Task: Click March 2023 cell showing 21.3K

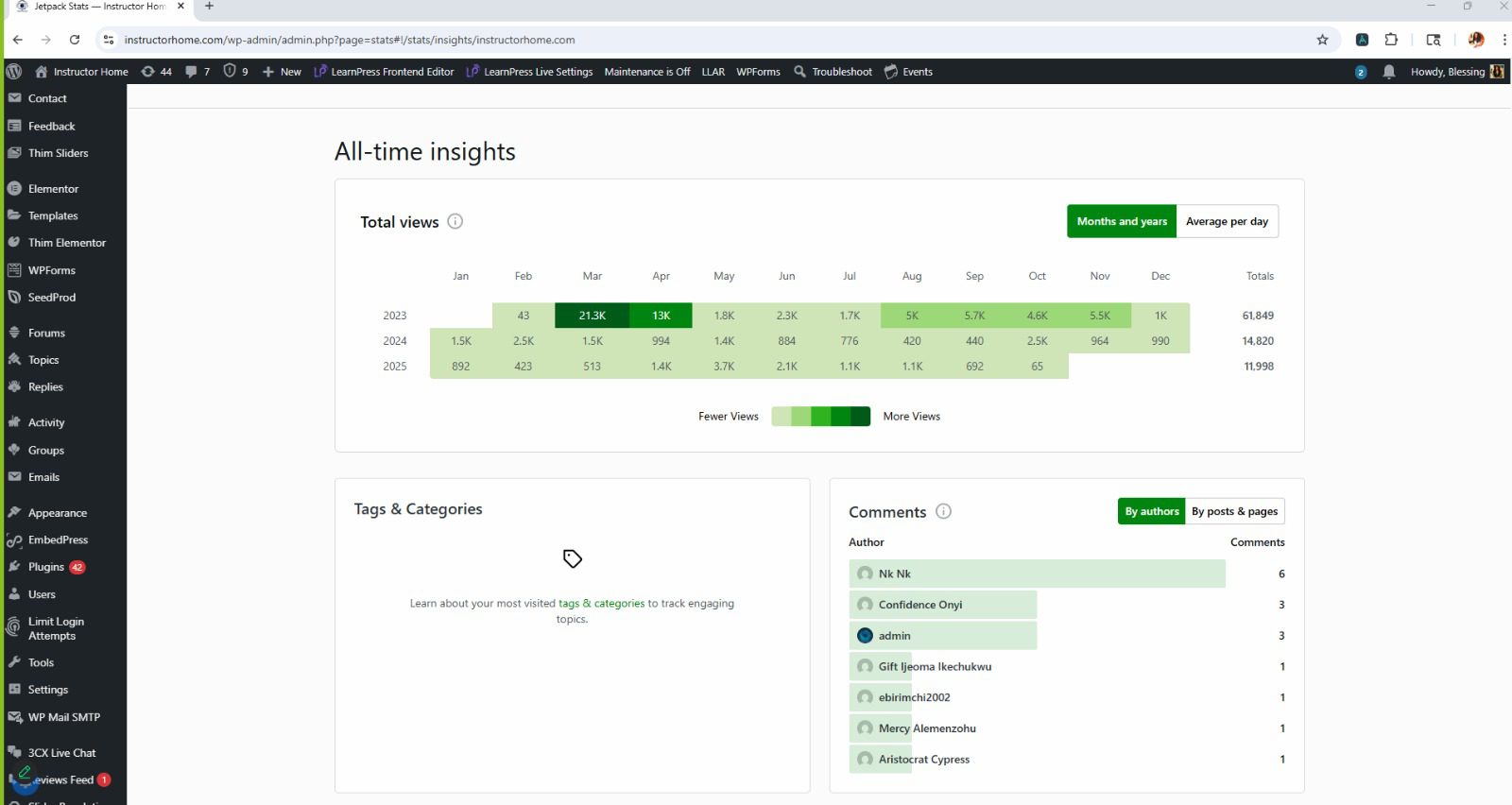Action: 592,316
